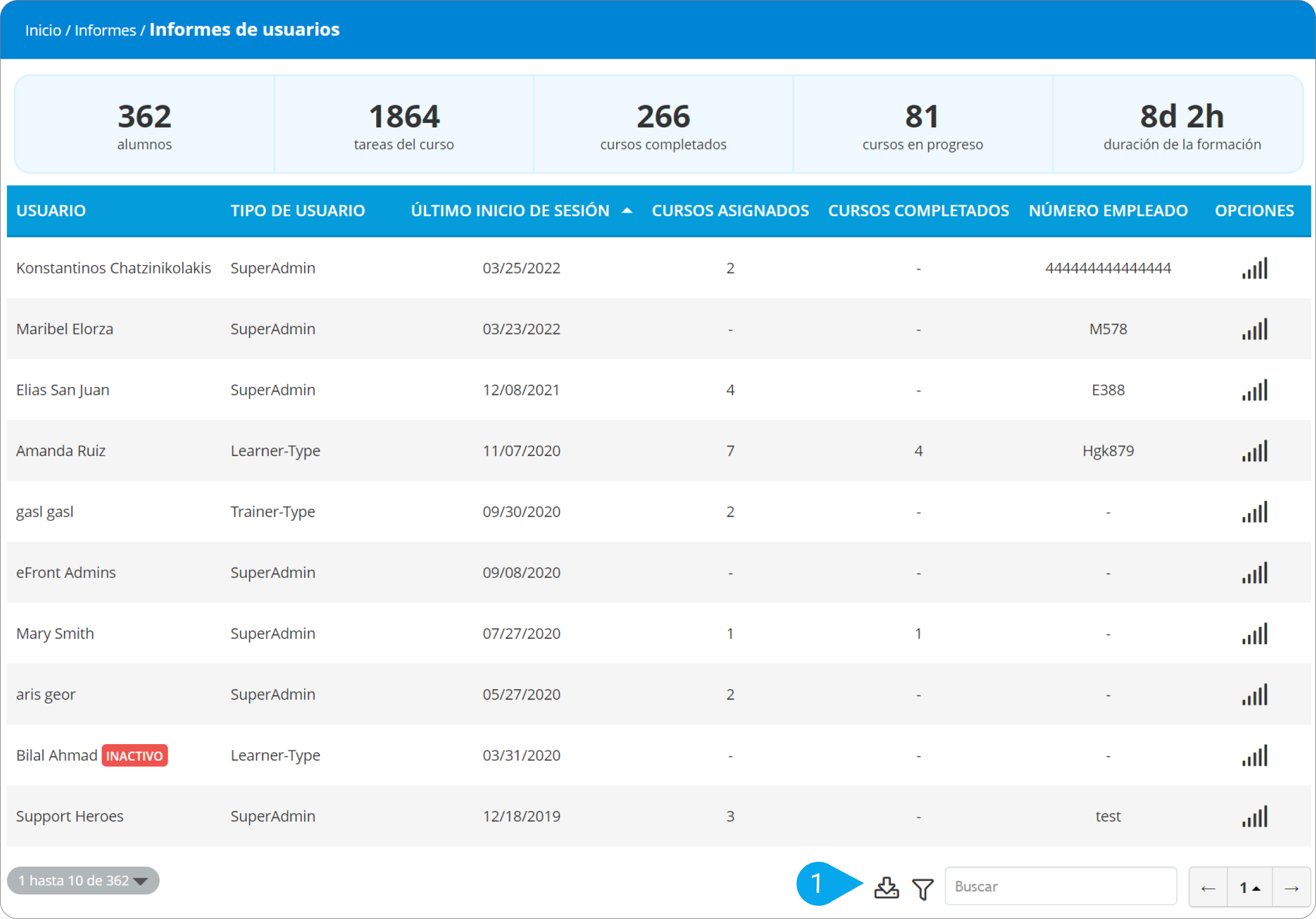
Task: Click the export download icon
Action: click(x=886, y=888)
